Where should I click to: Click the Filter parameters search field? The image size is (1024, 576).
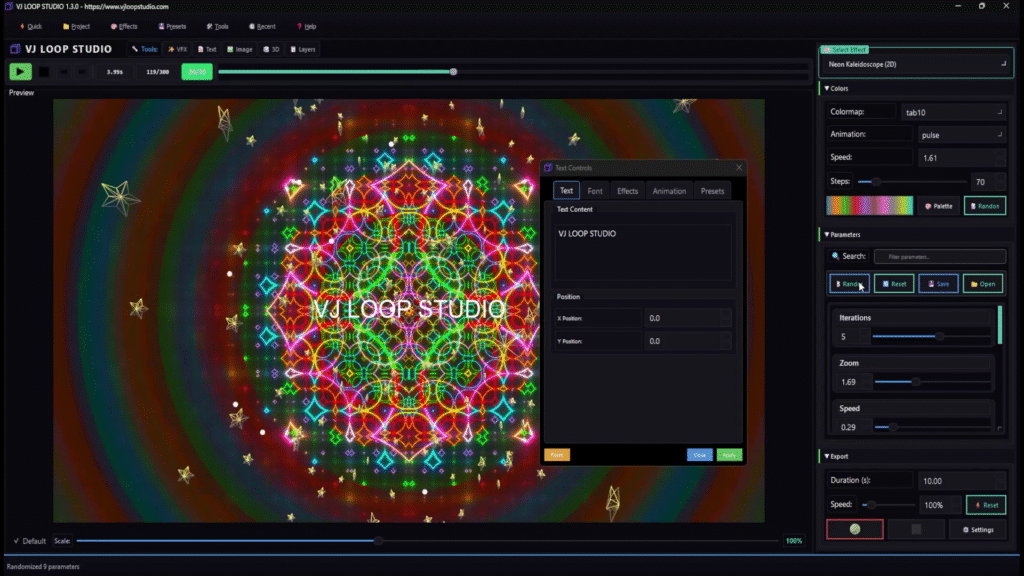click(939, 257)
